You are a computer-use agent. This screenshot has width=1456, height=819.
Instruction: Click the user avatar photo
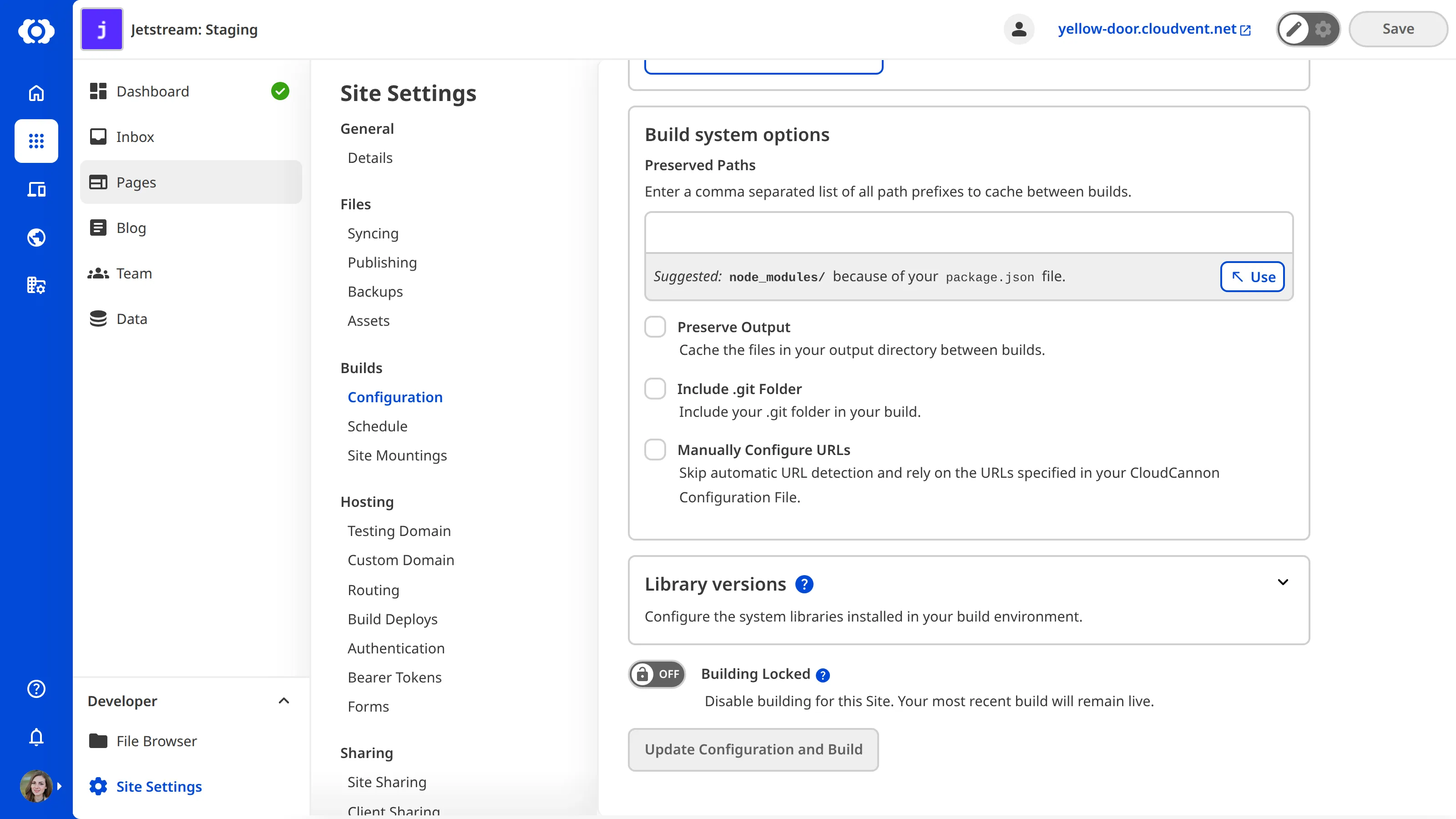[x=36, y=786]
